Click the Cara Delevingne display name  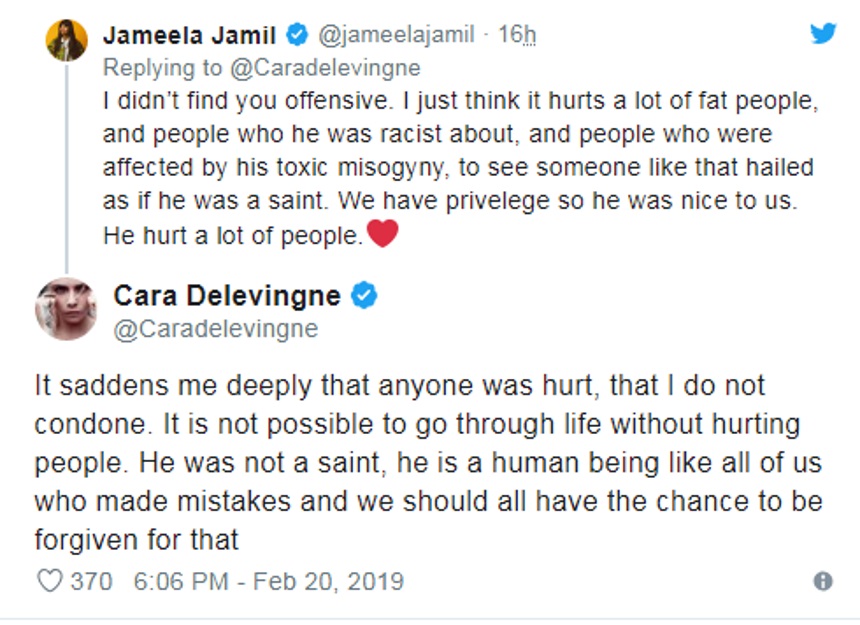(x=227, y=296)
